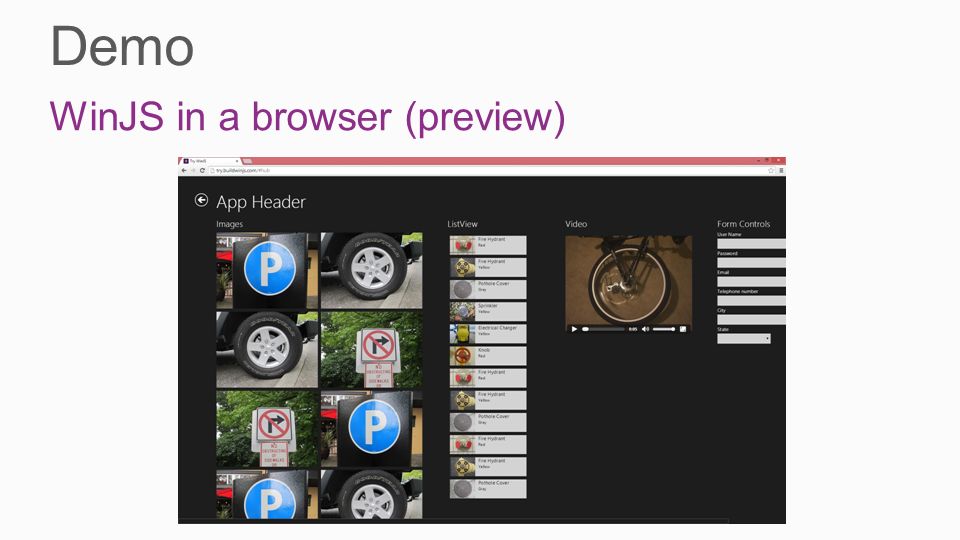Select the Electrical Charger list item
This screenshot has height=540, width=960.
click(x=488, y=334)
